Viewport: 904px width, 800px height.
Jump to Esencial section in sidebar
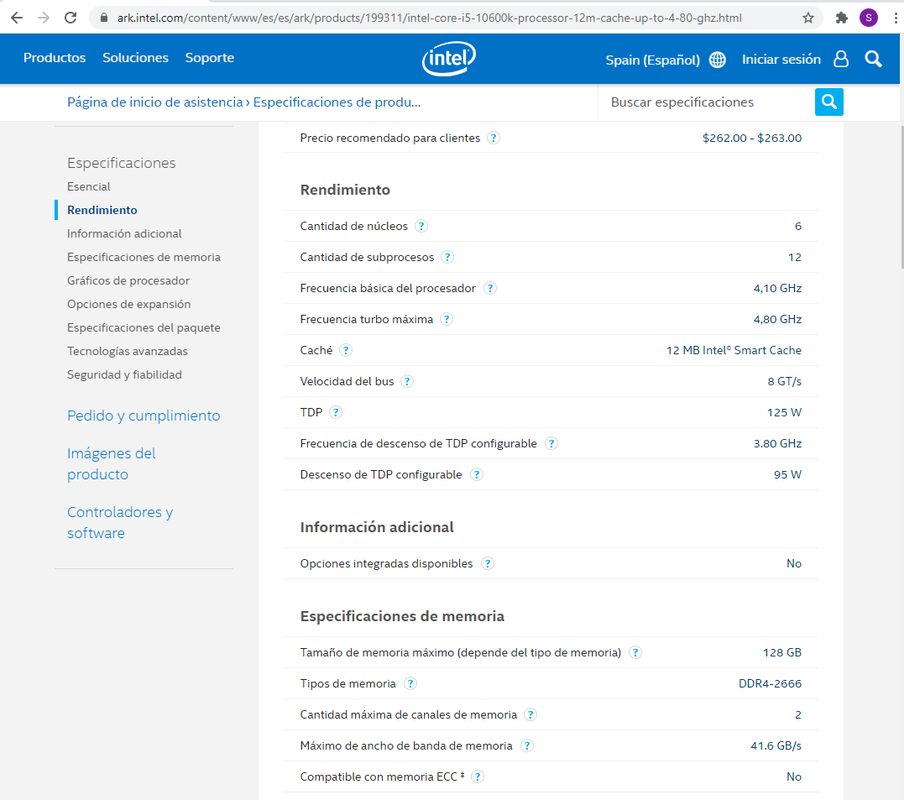(x=88, y=187)
